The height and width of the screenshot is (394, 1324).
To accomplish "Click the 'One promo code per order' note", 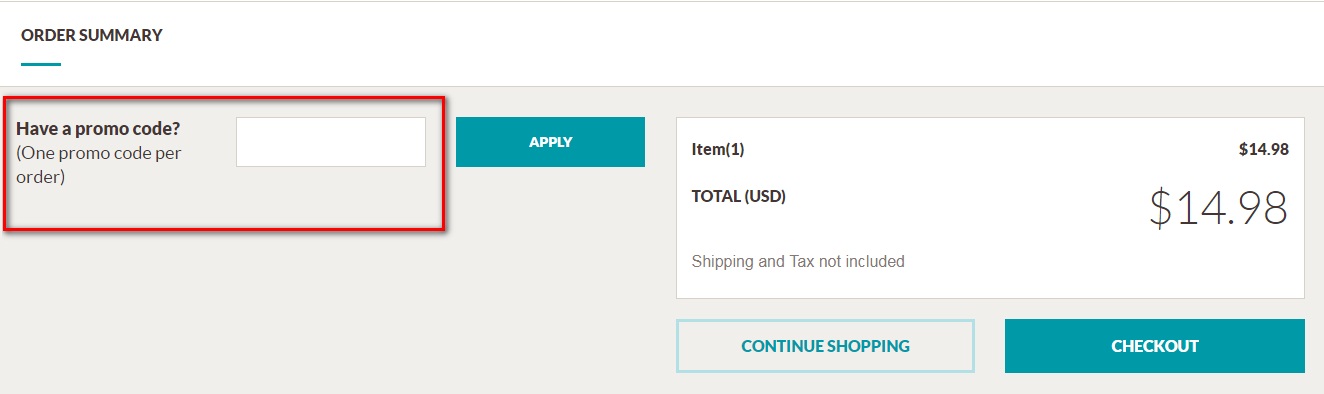I will (x=99, y=165).
